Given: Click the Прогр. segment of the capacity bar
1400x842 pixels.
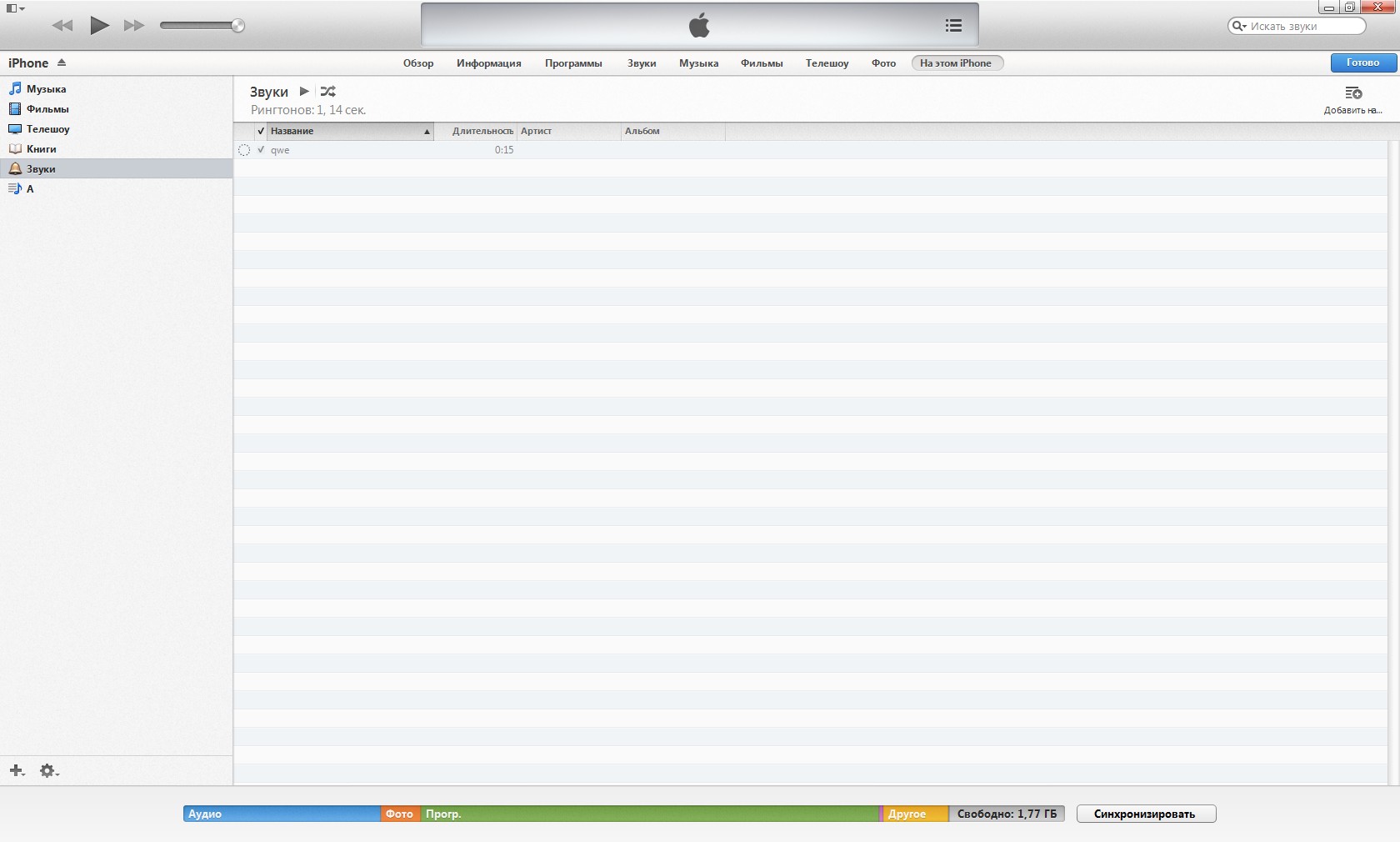Looking at the screenshot, I should coord(650,814).
